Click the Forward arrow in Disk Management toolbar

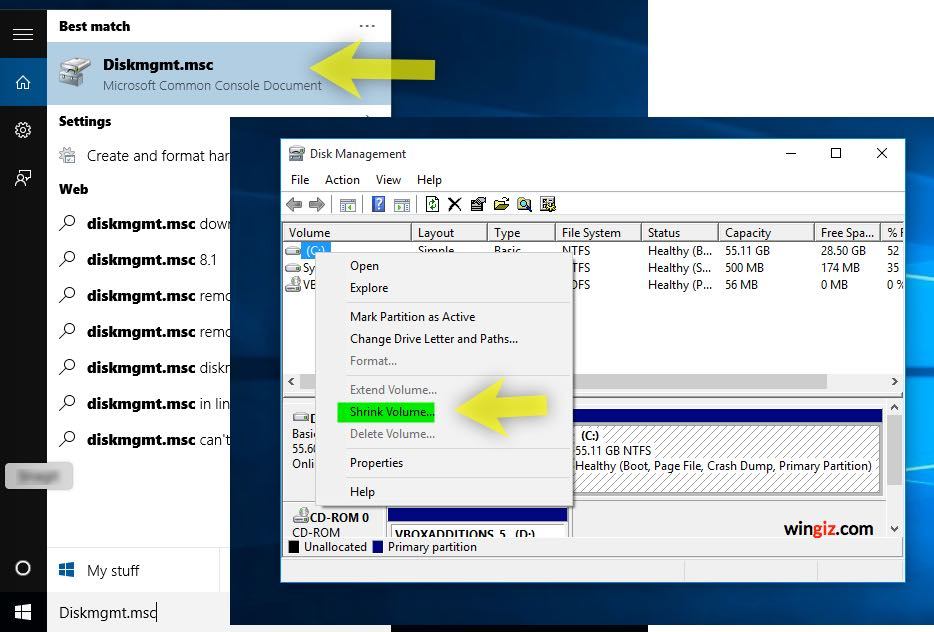pos(317,204)
